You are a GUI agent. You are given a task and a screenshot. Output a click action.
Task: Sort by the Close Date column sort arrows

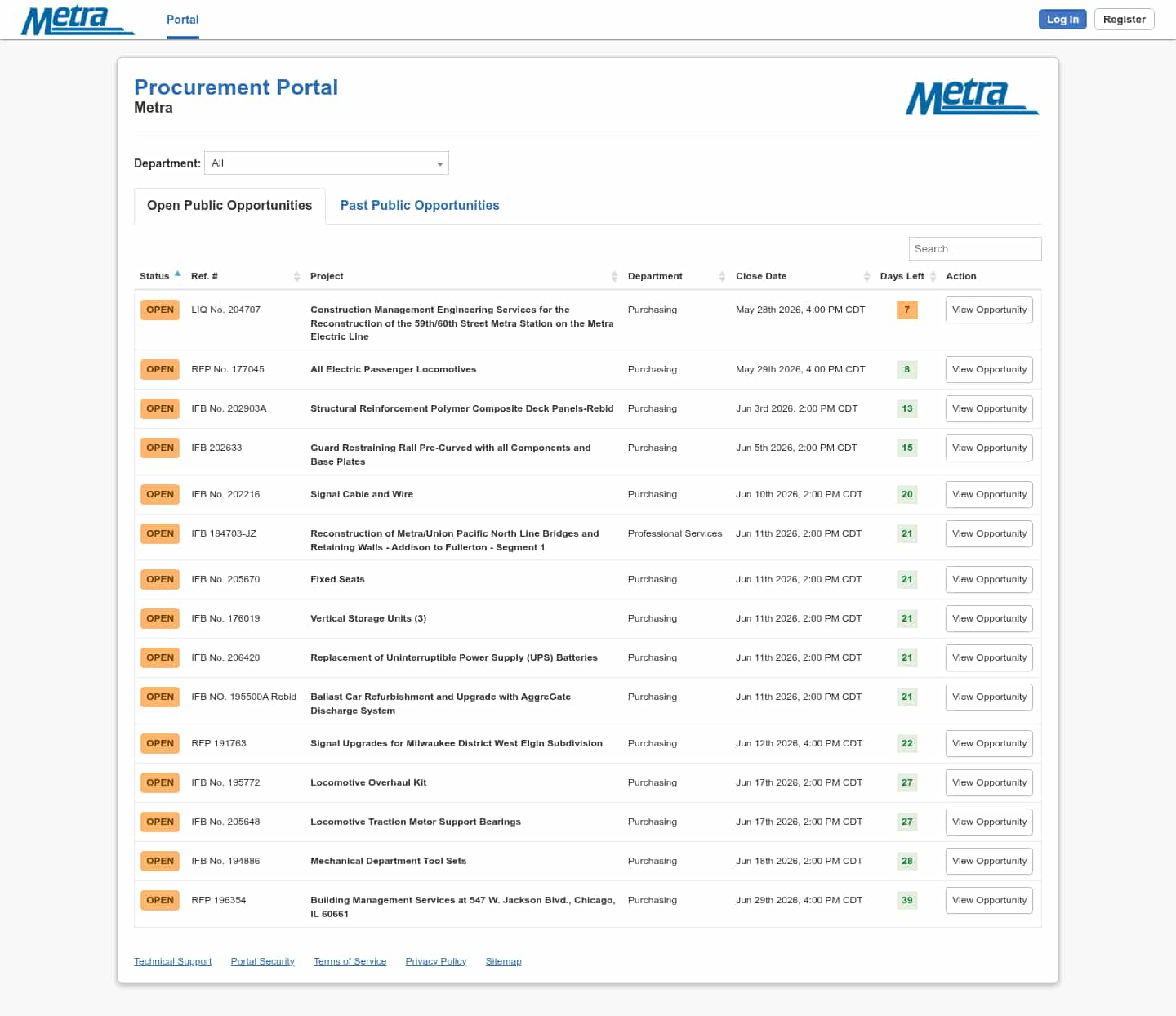(x=866, y=277)
